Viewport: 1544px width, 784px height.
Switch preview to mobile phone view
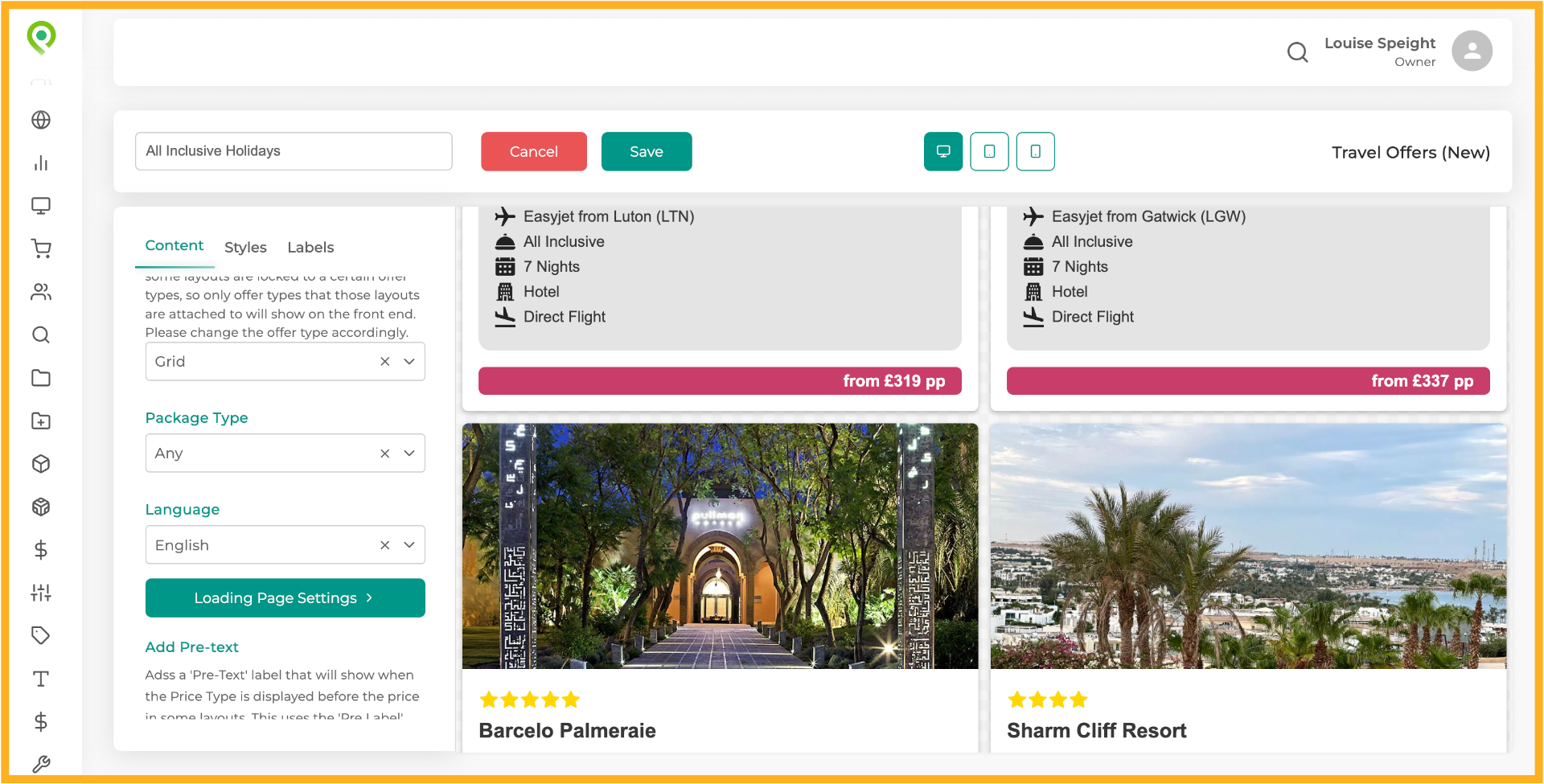[x=1035, y=151]
